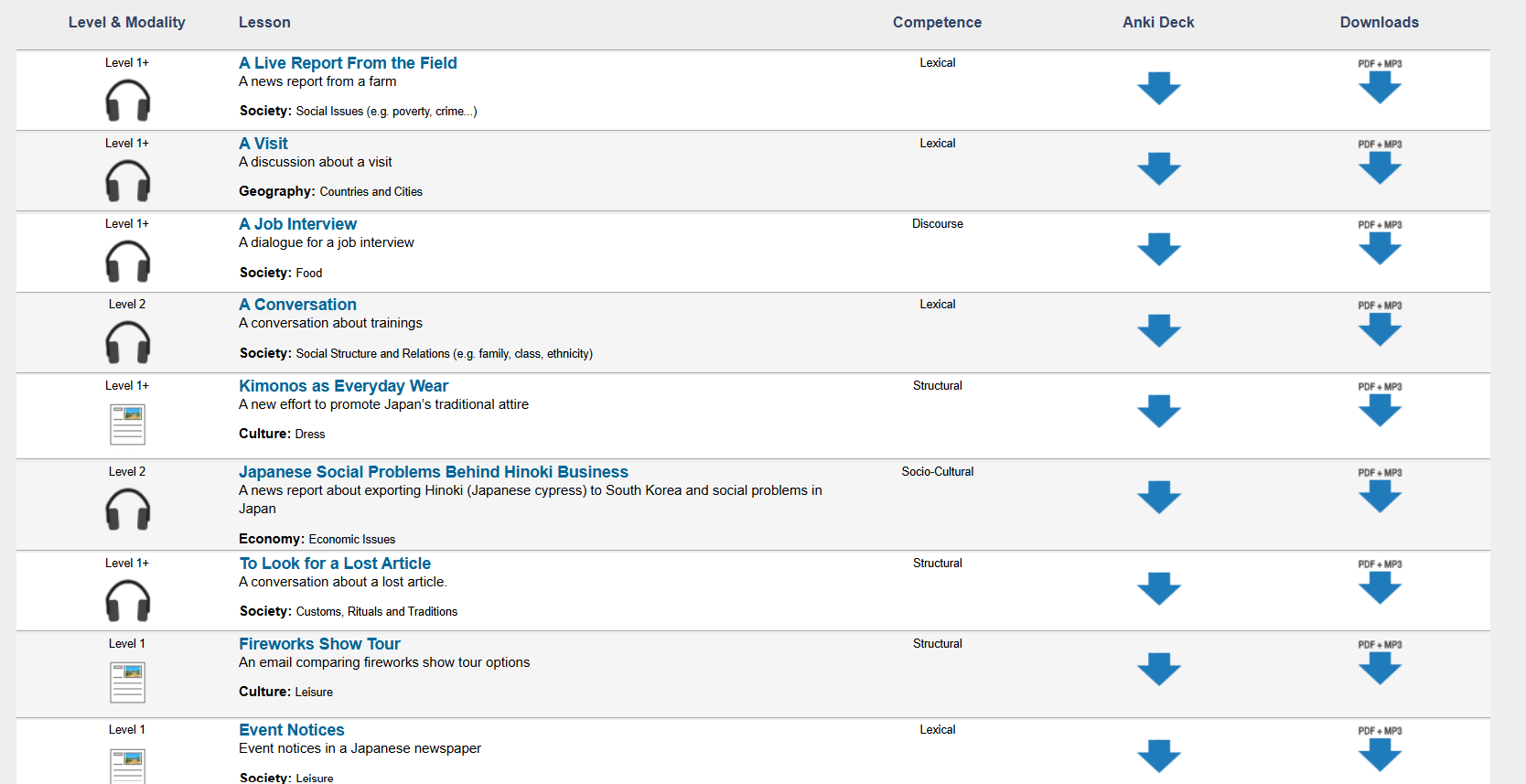Image resolution: width=1526 pixels, height=784 pixels.
Task: Click reading document icon for Event Notices
Action: click(127, 766)
